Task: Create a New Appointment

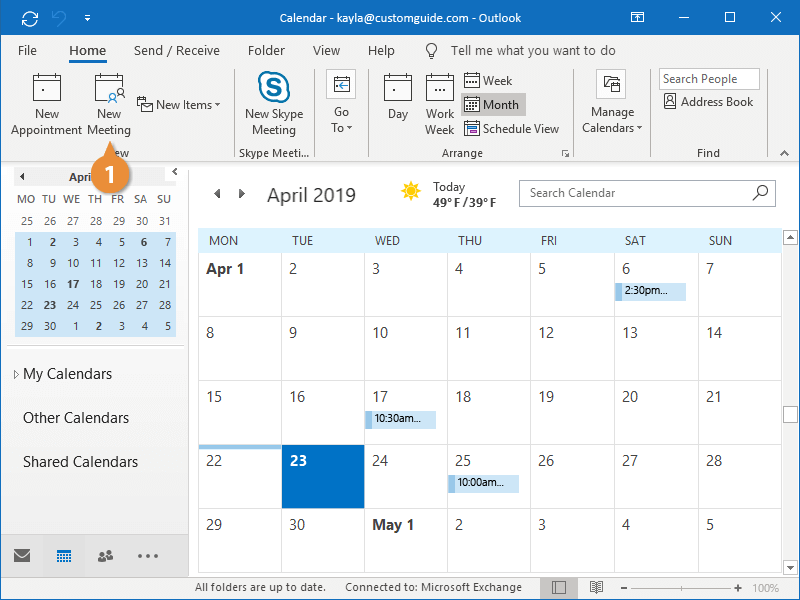Action: [x=46, y=105]
